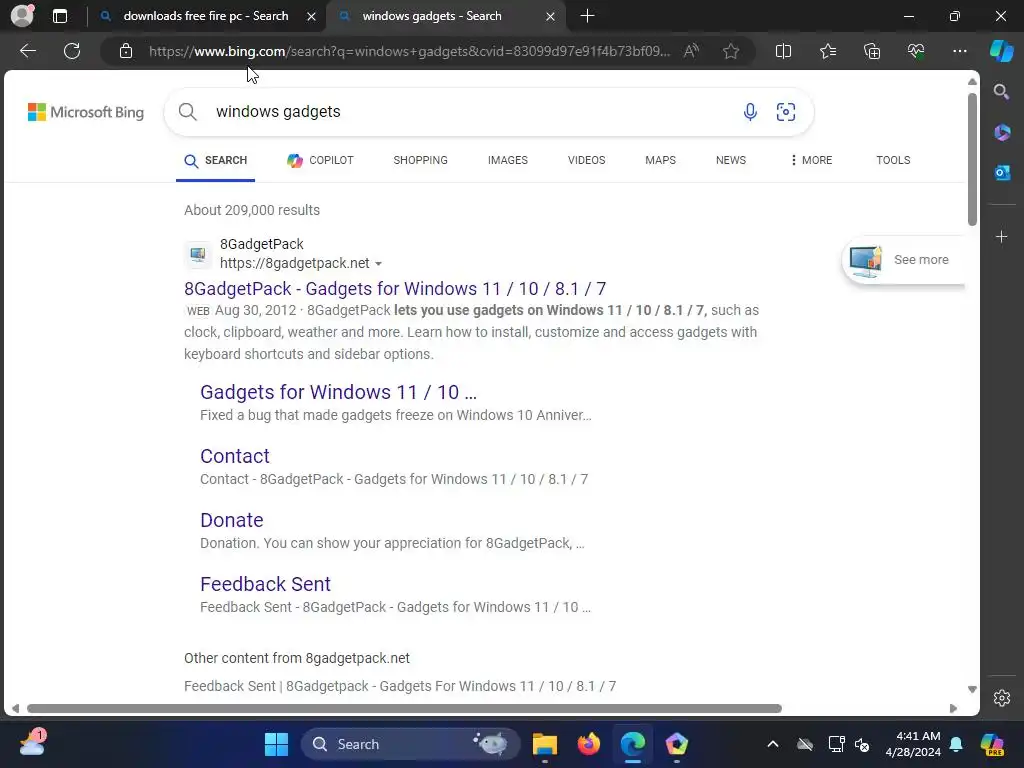Open Outlook sidebar icon

(1002, 172)
